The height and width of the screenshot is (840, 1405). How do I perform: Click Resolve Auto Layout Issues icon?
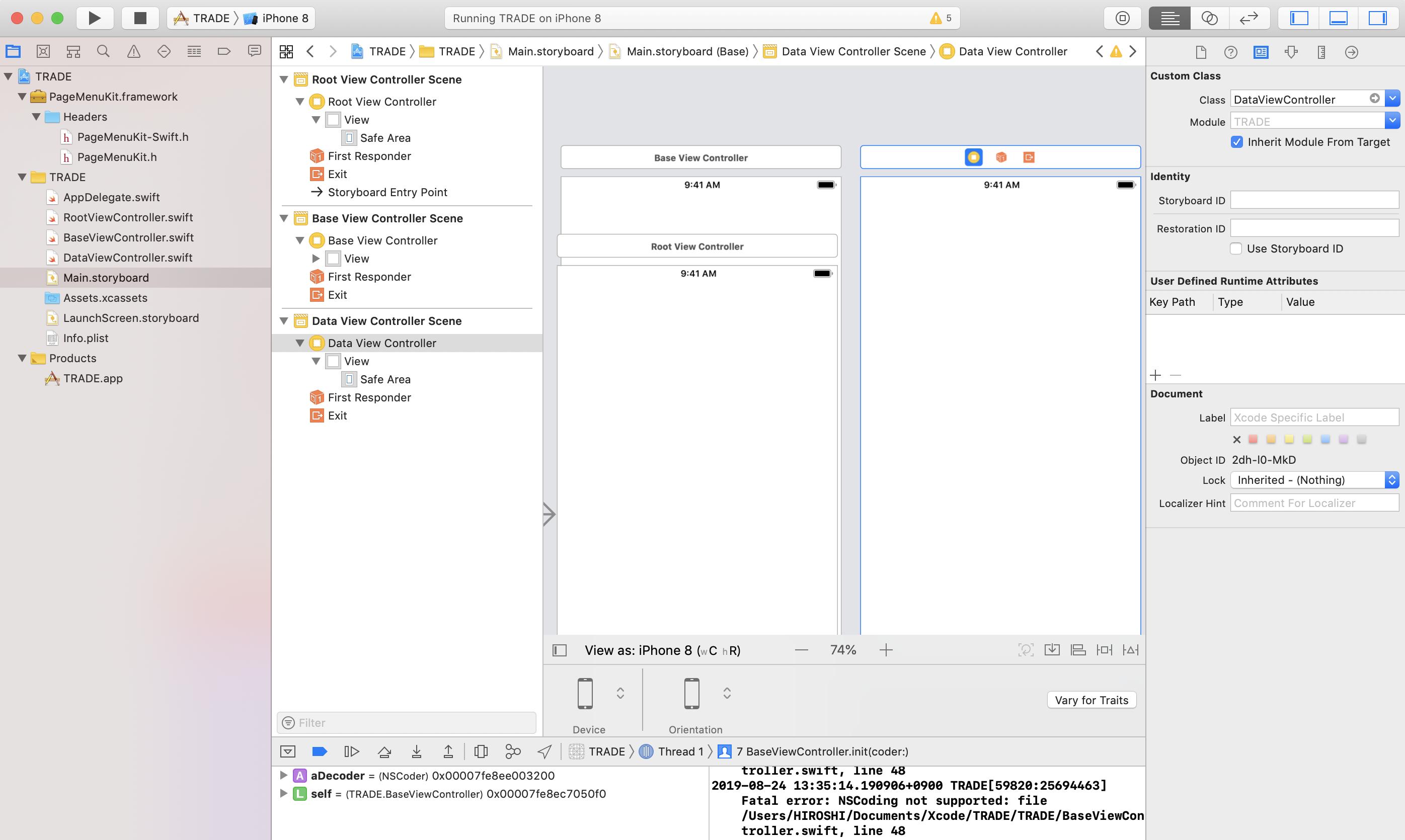point(1130,650)
